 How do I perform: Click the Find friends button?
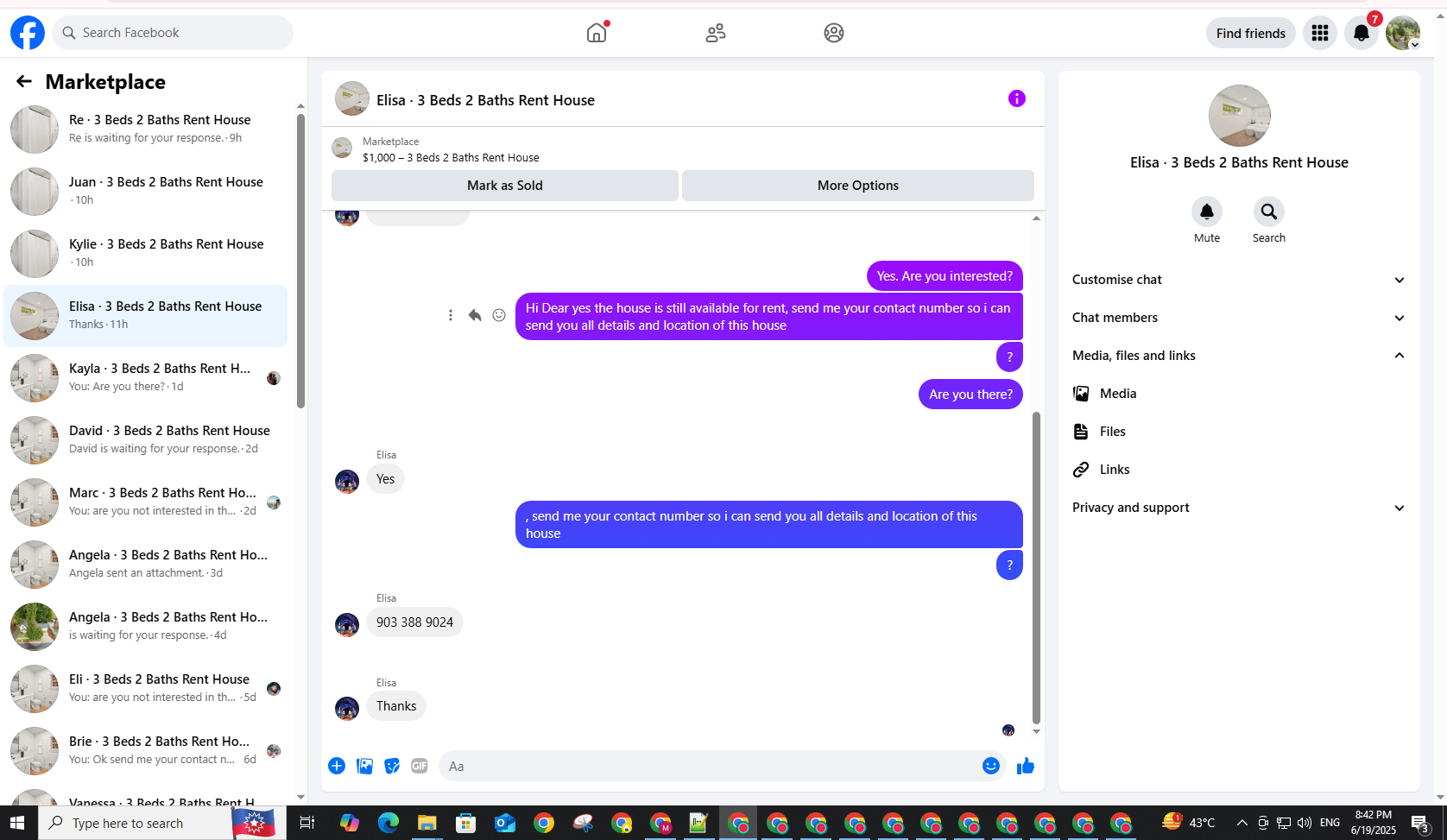coord(1251,33)
